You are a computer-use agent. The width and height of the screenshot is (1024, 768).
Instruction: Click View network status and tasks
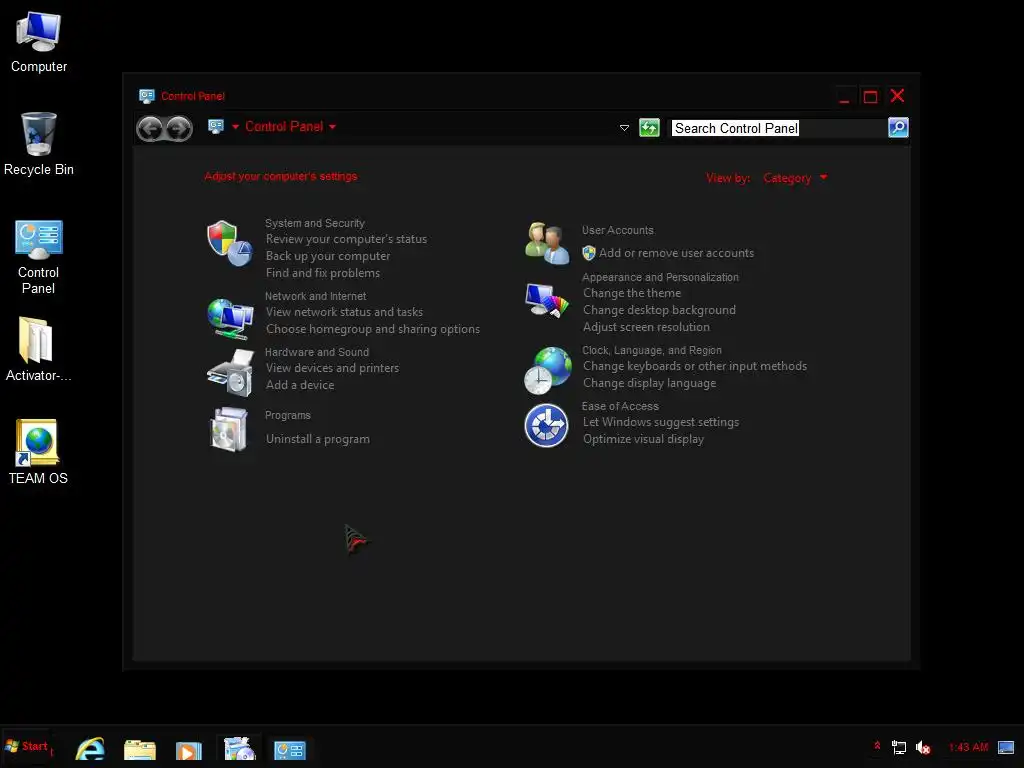(x=344, y=312)
